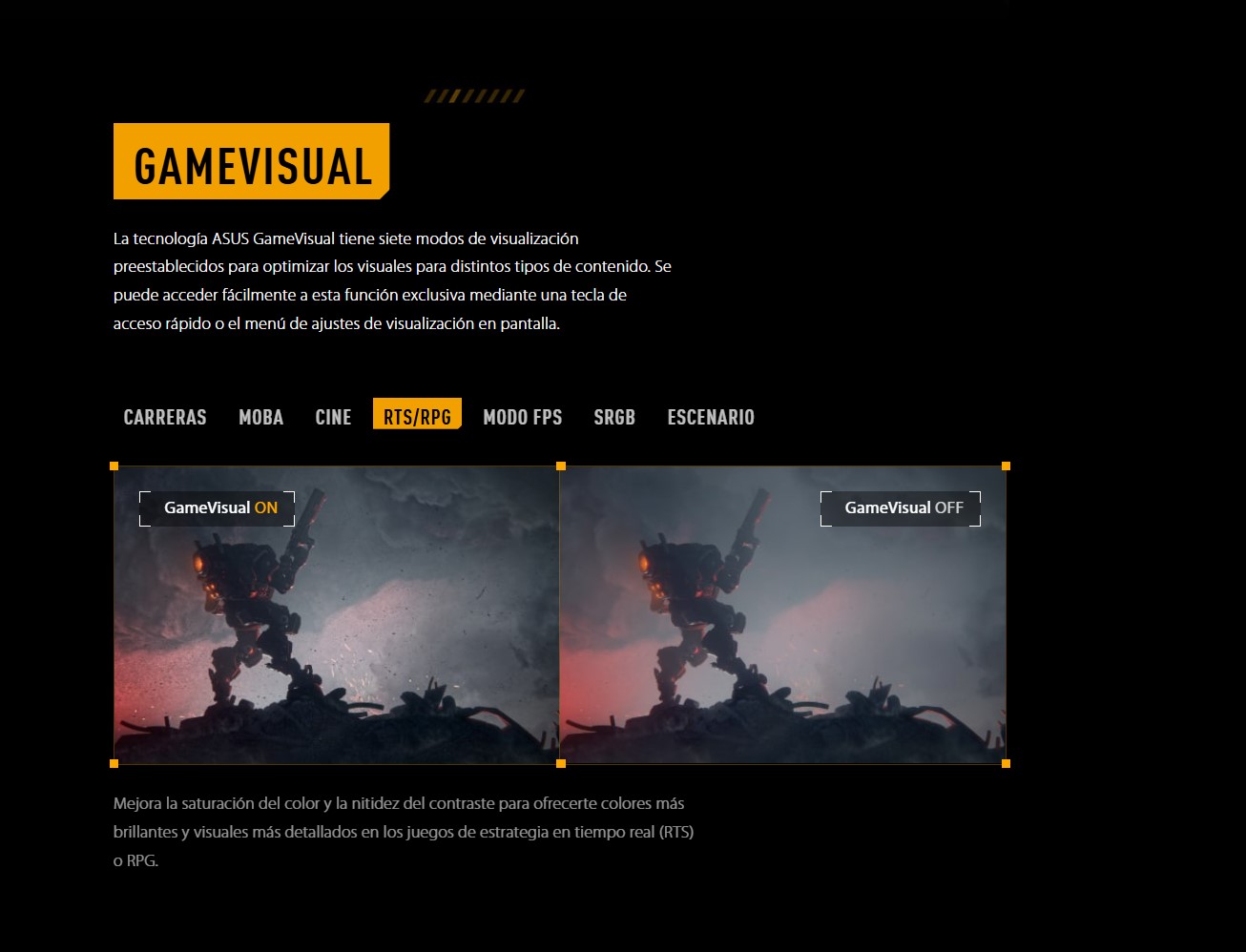Image resolution: width=1246 pixels, height=952 pixels.
Task: Select the SRGB tab
Action: (x=614, y=417)
